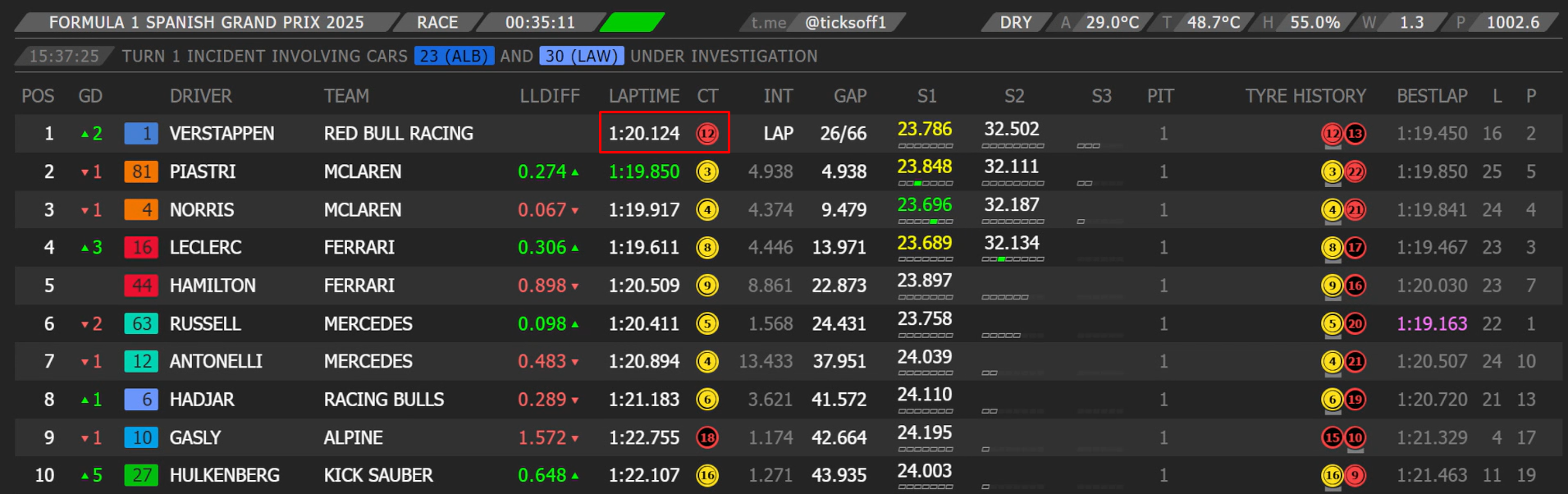
Task: Click Russell's purple best lap 1:19.163
Action: [1432, 324]
